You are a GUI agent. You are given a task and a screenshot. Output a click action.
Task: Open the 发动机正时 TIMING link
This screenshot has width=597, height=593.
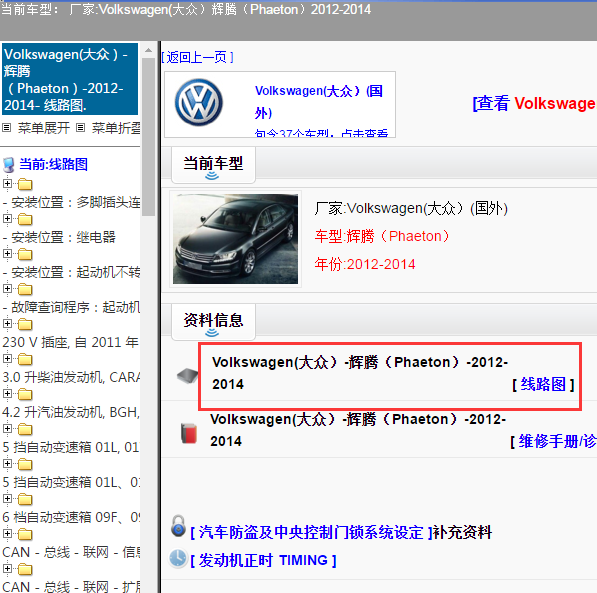(x=263, y=560)
